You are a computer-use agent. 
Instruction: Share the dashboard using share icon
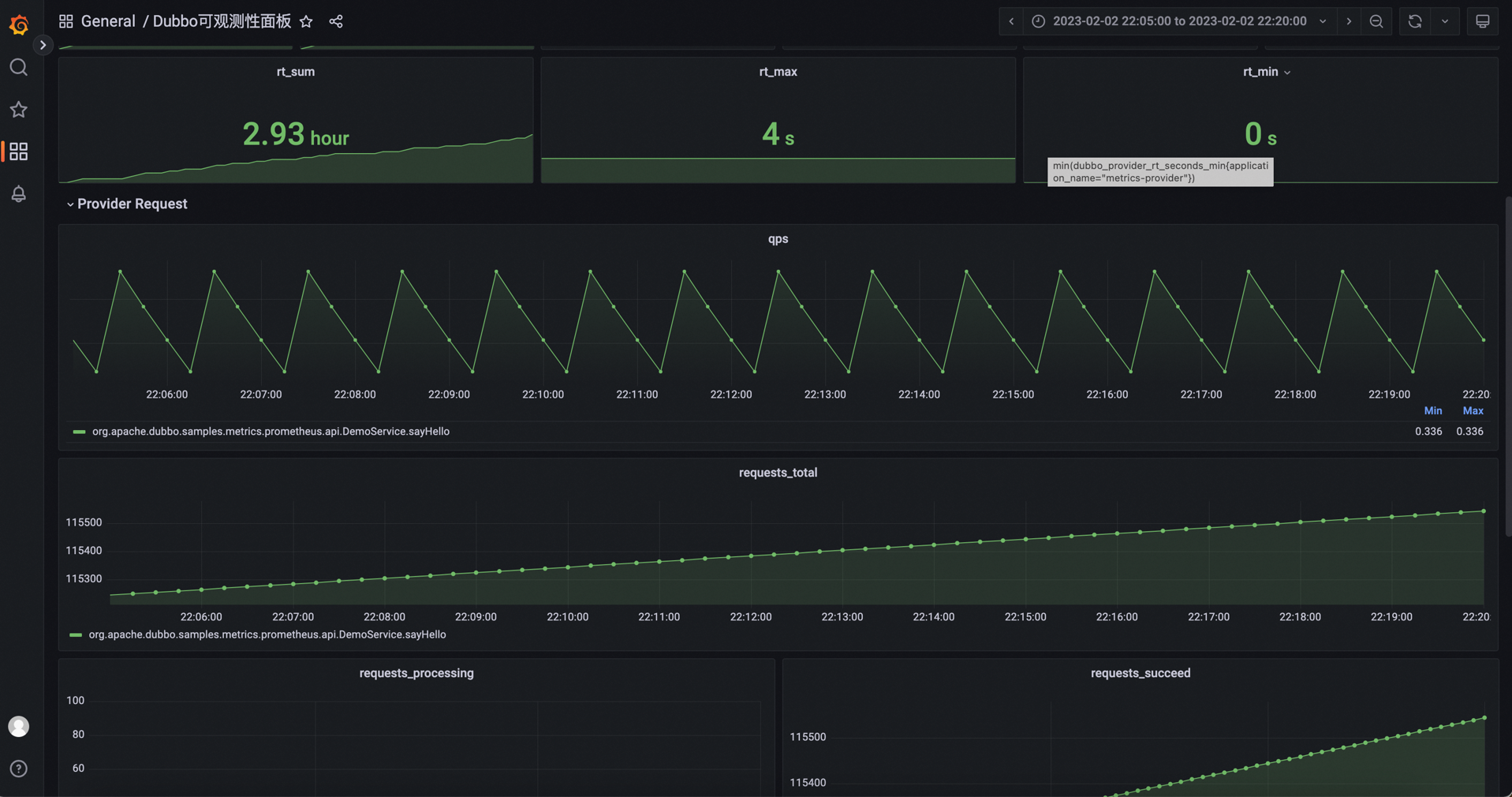(336, 21)
